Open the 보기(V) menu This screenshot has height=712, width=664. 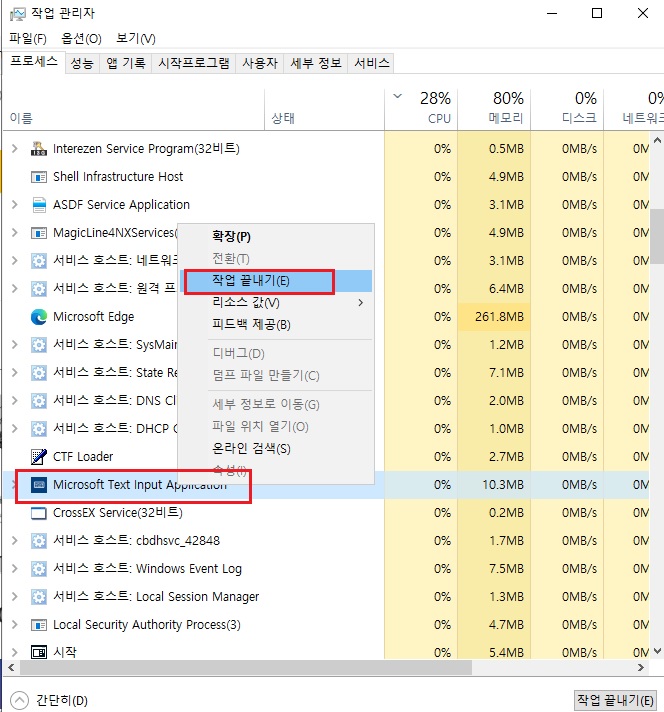(136, 39)
